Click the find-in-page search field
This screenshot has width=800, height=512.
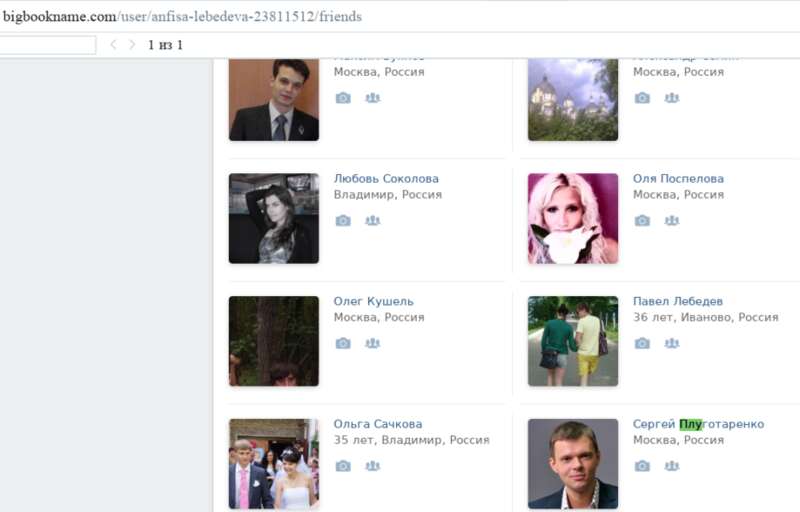pyautogui.click(x=48, y=45)
